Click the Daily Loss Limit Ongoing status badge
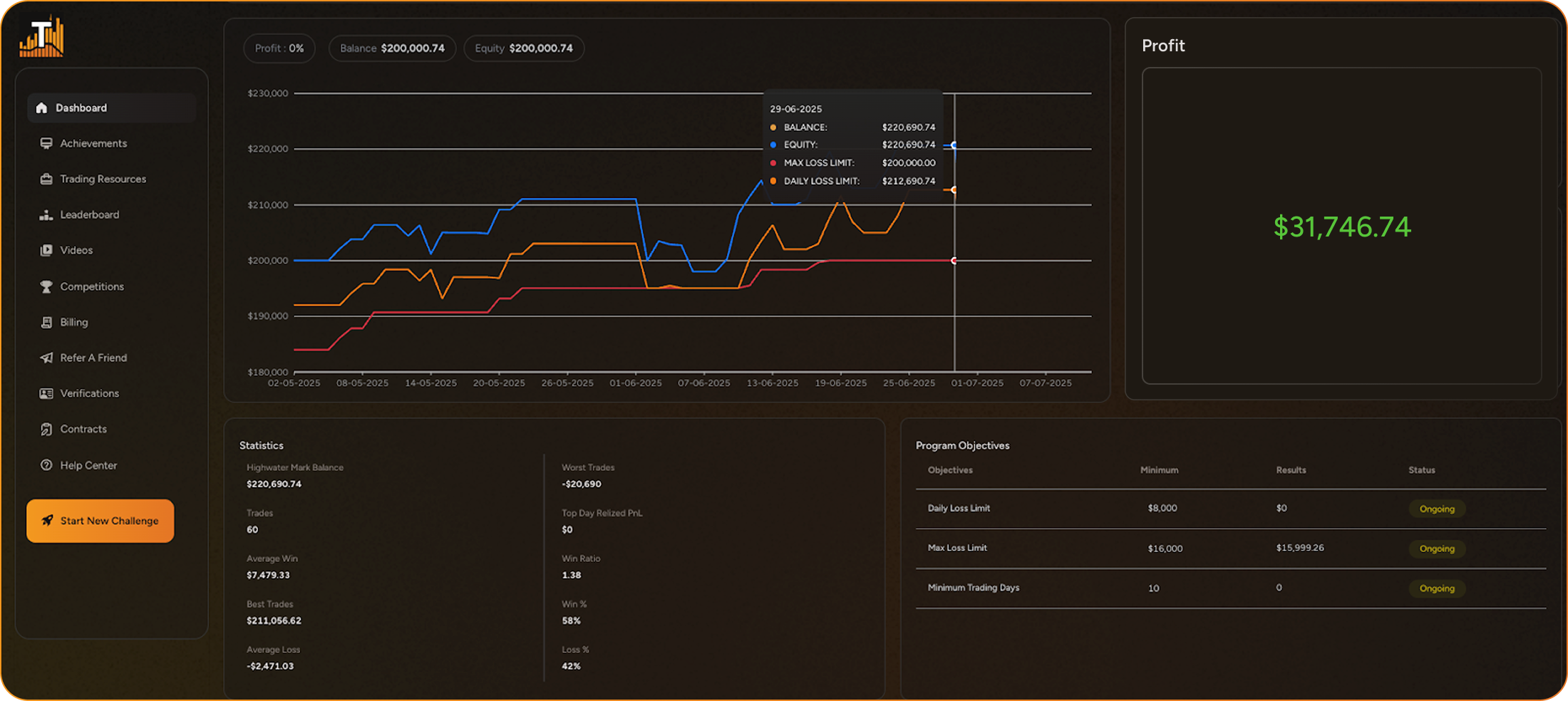 click(1437, 509)
